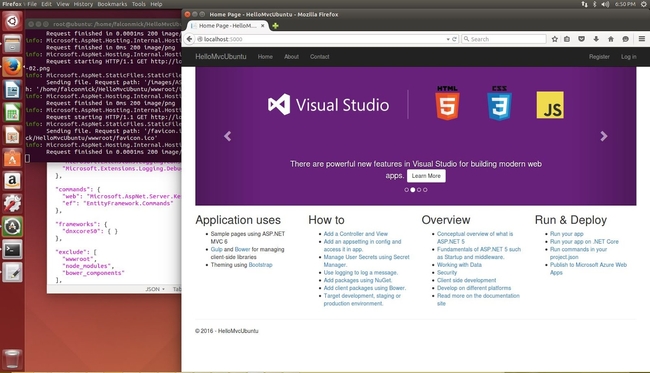Image resolution: width=650 pixels, height=373 pixels.
Task: Close the Home Page tab
Action: (262, 26)
